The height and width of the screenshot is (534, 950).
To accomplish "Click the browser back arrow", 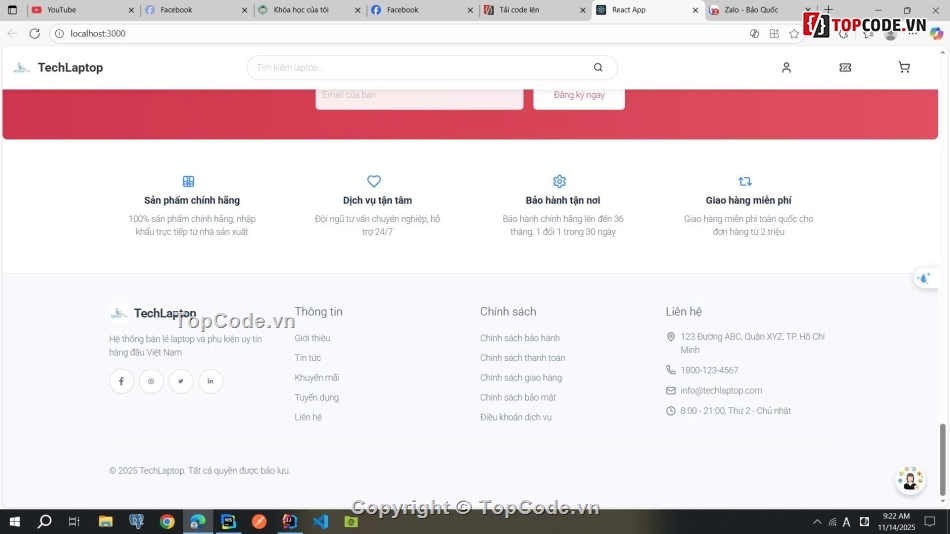I will 12,33.
